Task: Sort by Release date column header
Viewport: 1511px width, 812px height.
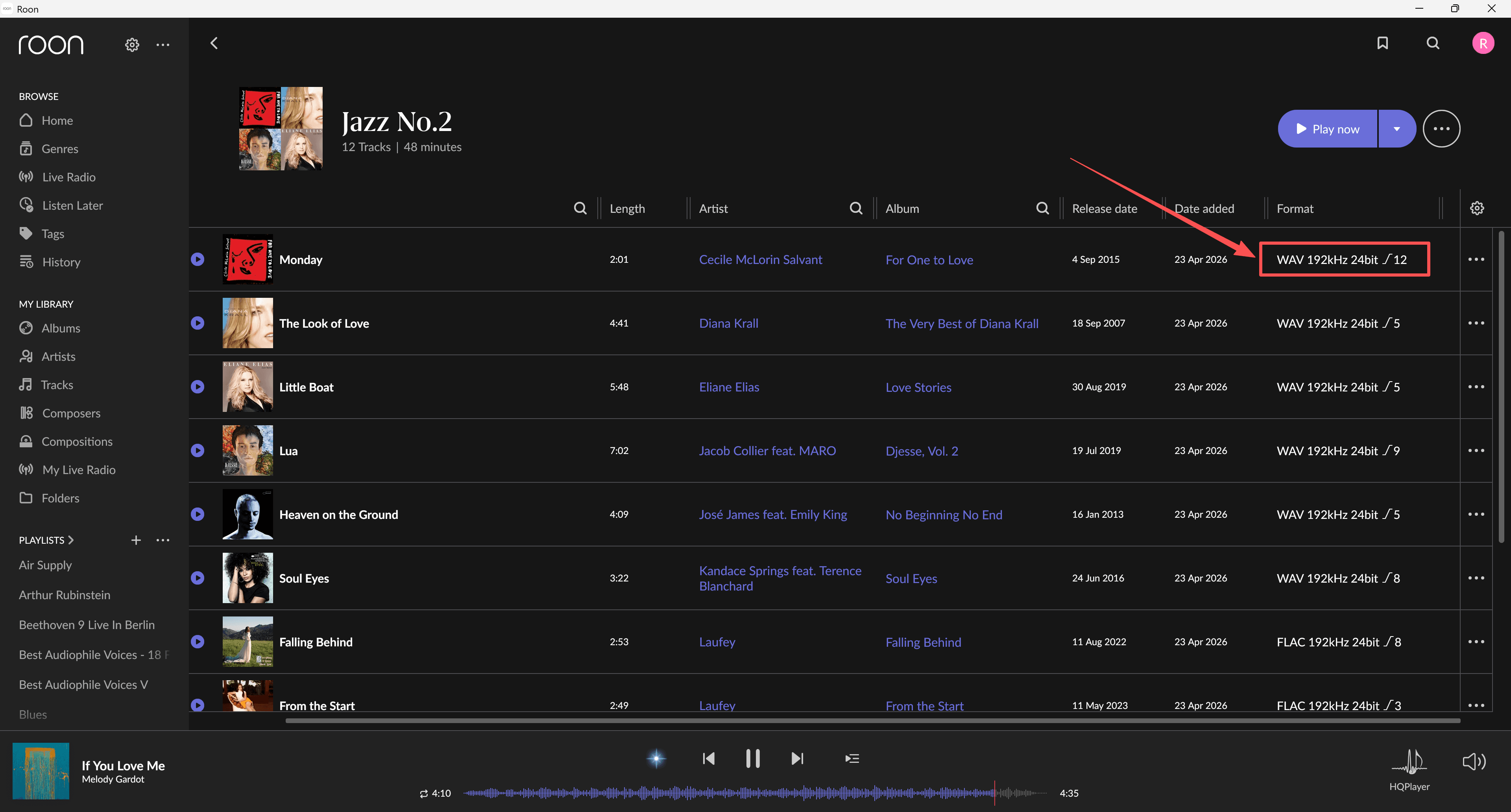Action: click(x=1105, y=209)
